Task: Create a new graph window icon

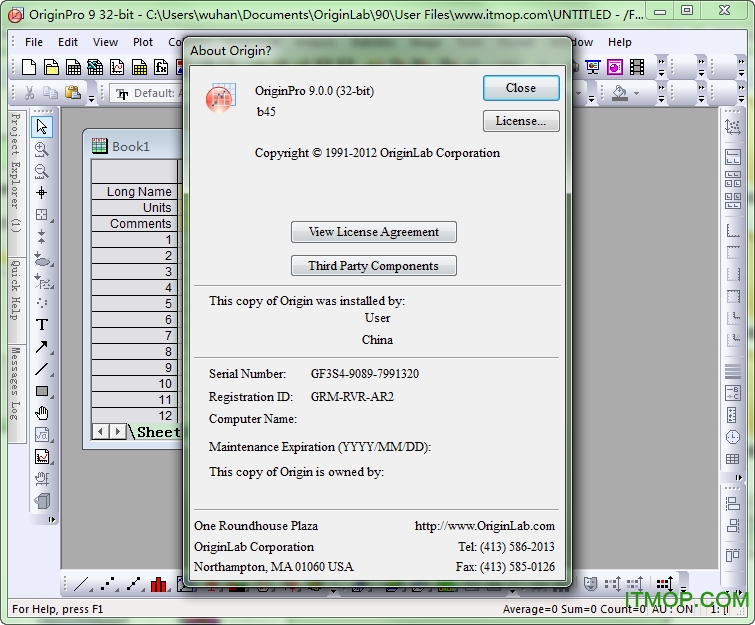Action: pos(117,67)
